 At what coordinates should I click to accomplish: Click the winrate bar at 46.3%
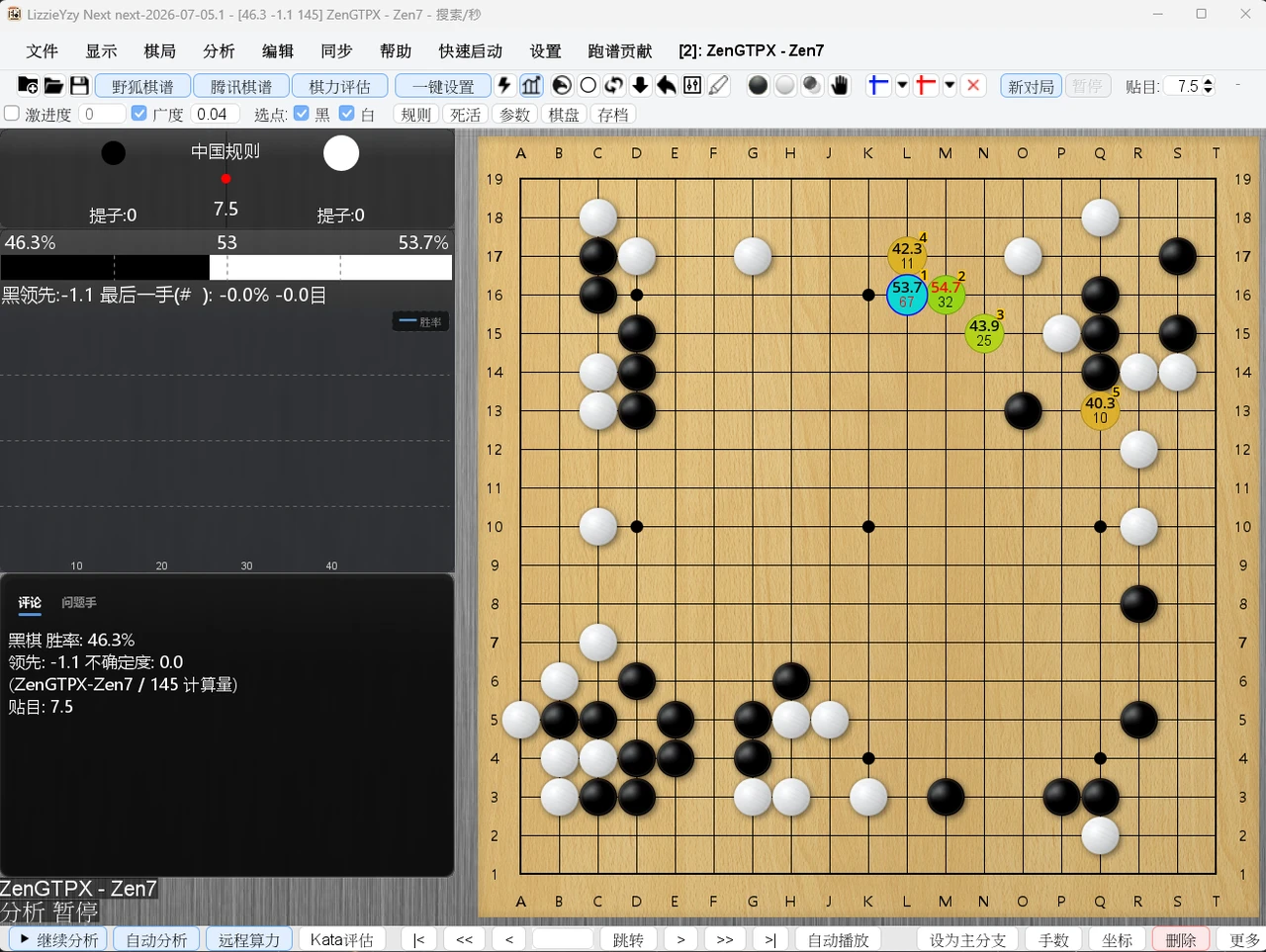point(226,267)
